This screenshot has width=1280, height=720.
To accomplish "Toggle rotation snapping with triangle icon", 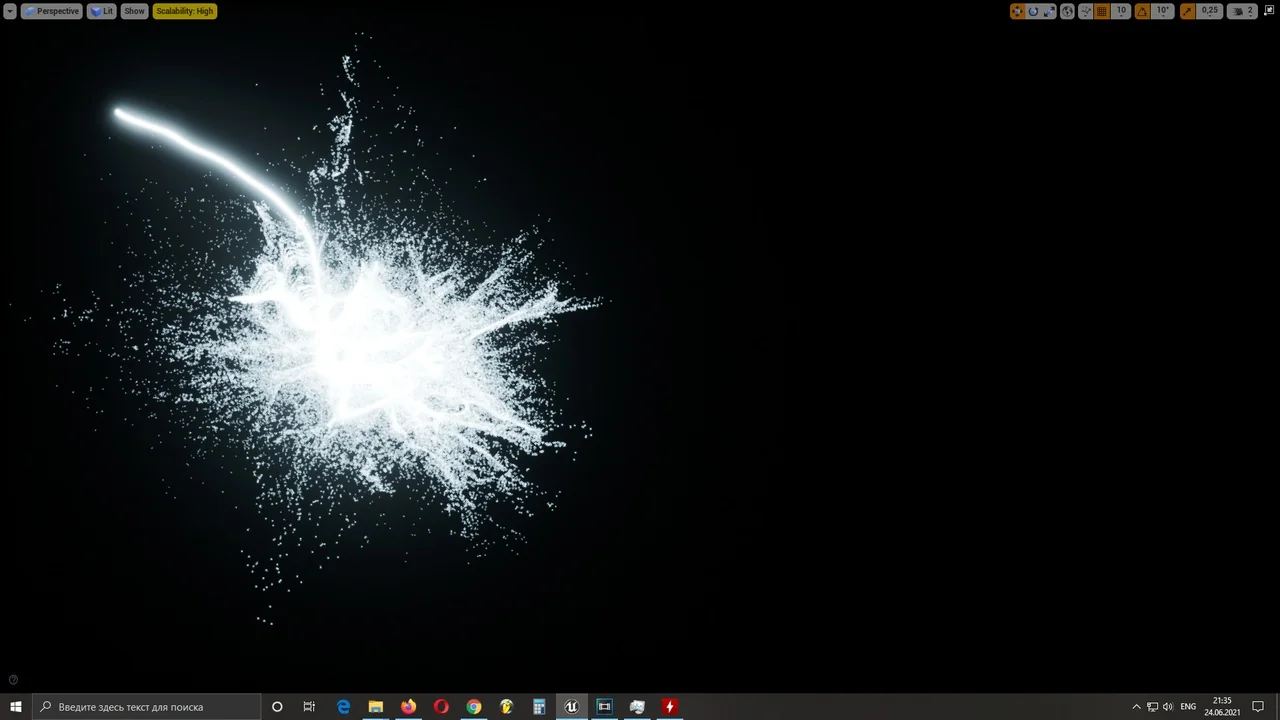I will [1142, 11].
